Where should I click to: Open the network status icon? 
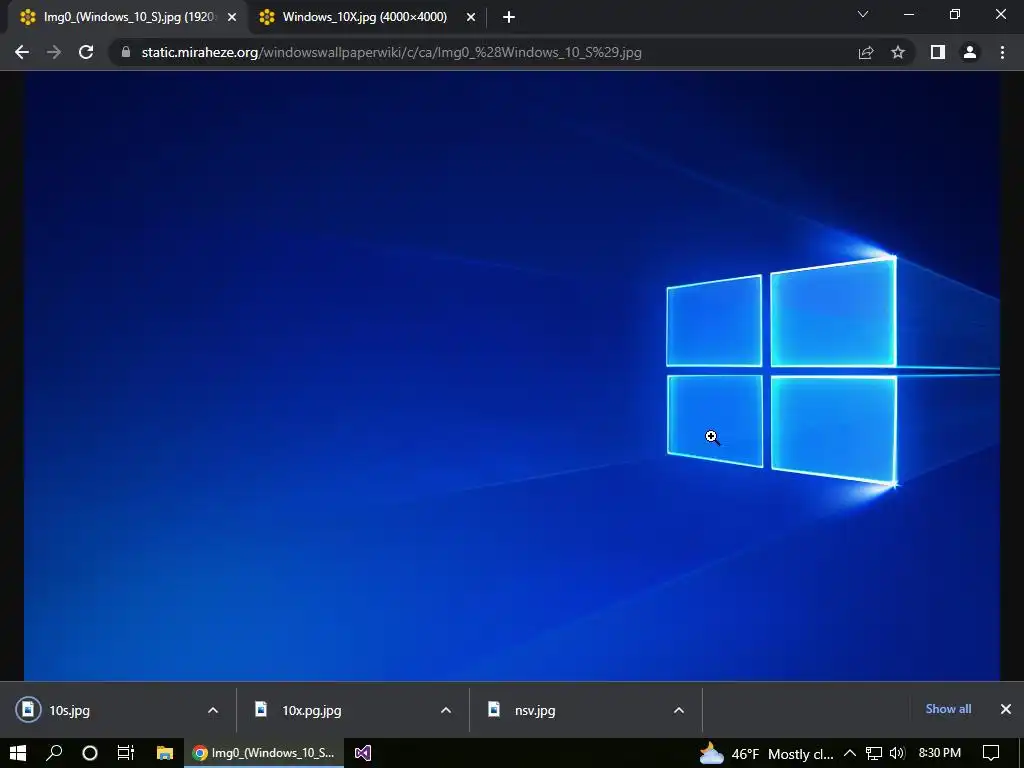[x=874, y=753]
